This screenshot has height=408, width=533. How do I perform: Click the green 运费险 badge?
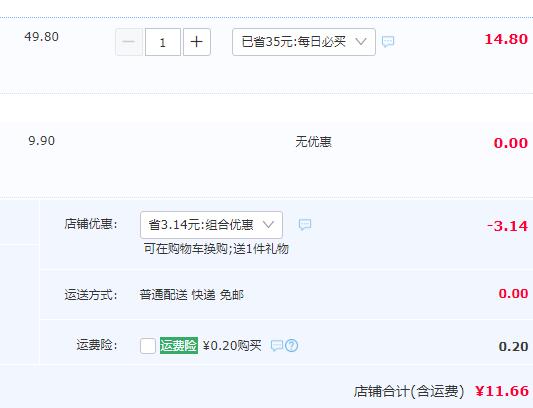click(179, 345)
